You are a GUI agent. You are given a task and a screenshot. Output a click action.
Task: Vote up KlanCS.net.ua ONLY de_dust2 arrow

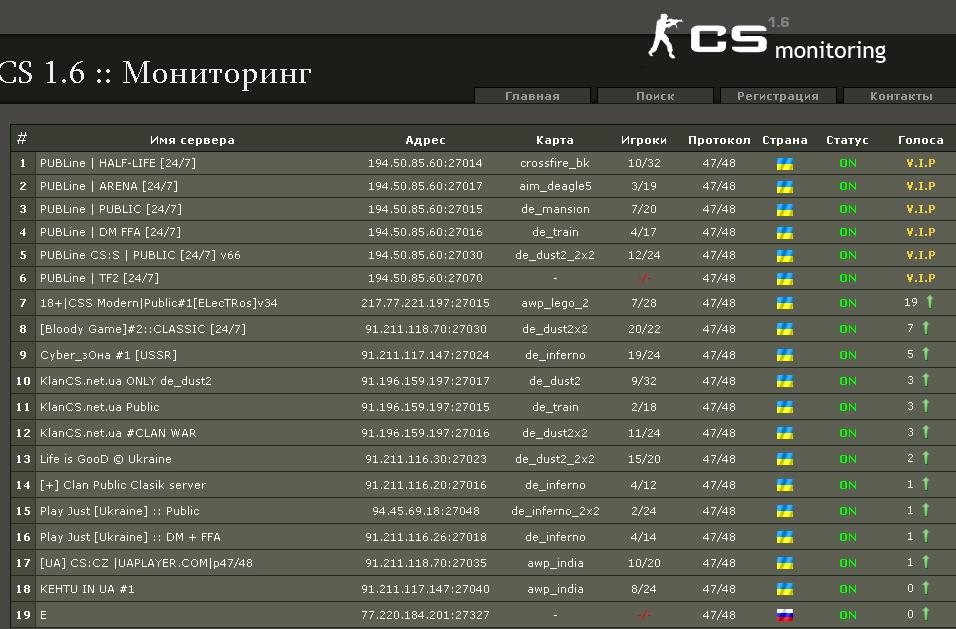tap(926, 380)
